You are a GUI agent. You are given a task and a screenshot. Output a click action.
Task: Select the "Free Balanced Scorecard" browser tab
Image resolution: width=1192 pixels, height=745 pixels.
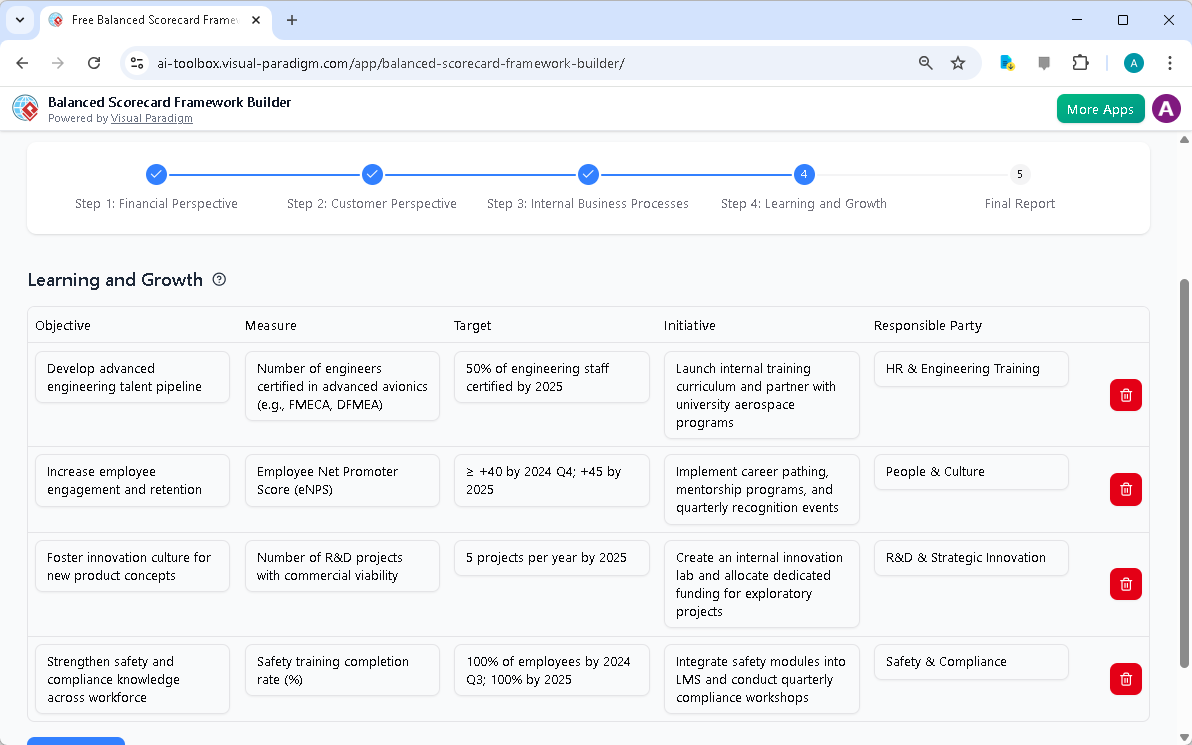(x=150, y=20)
